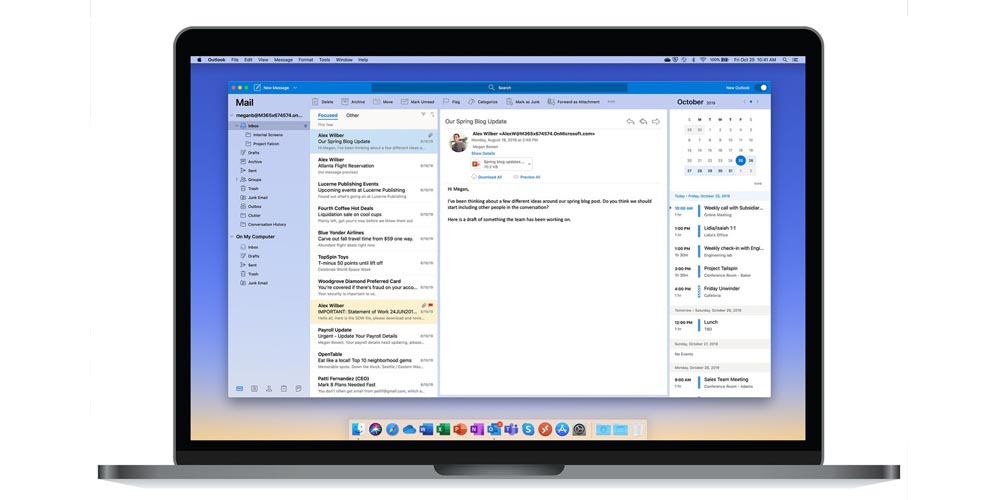Open the Tools menu in menu bar
The width and height of the screenshot is (1000, 500).
tap(325, 60)
